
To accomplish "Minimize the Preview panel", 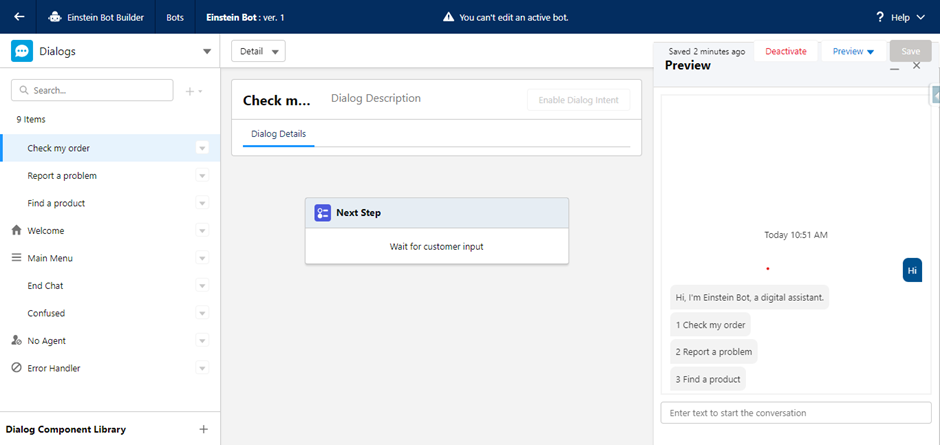I will (x=894, y=69).
